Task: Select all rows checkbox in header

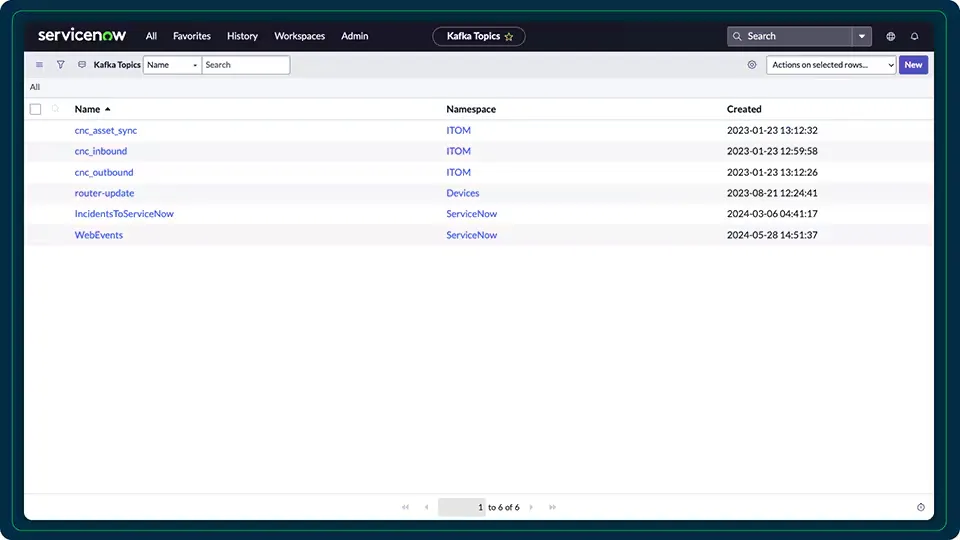Action: point(36,110)
